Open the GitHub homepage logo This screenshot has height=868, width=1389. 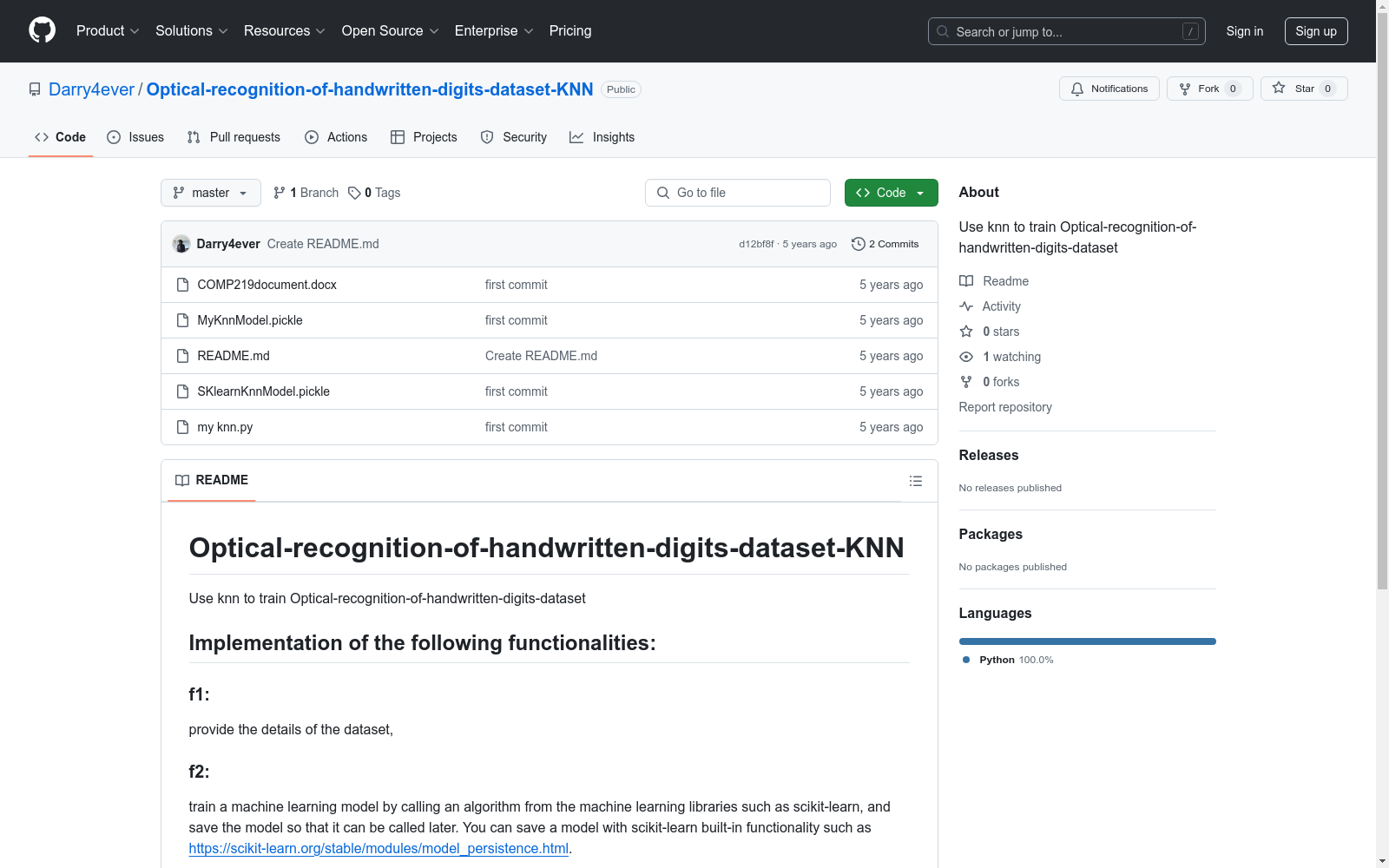[x=42, y=30]
